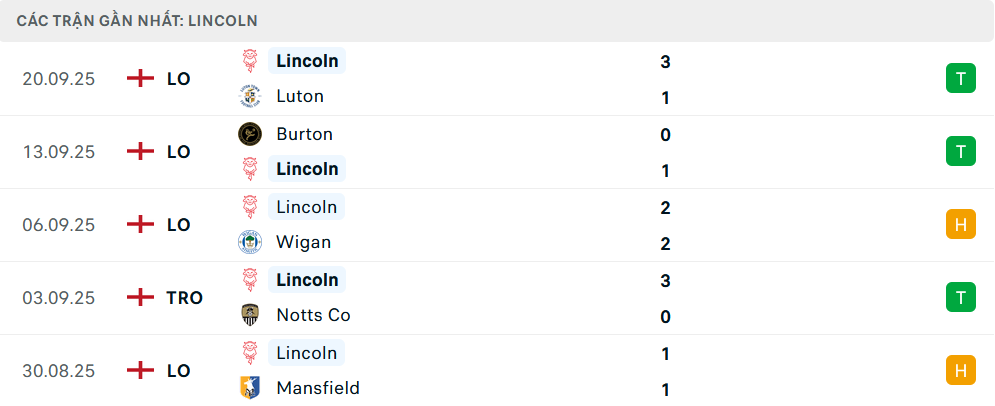Click the Notts Co club crest icon
This screenshot has width=995, height=406.
coord(250,315)
